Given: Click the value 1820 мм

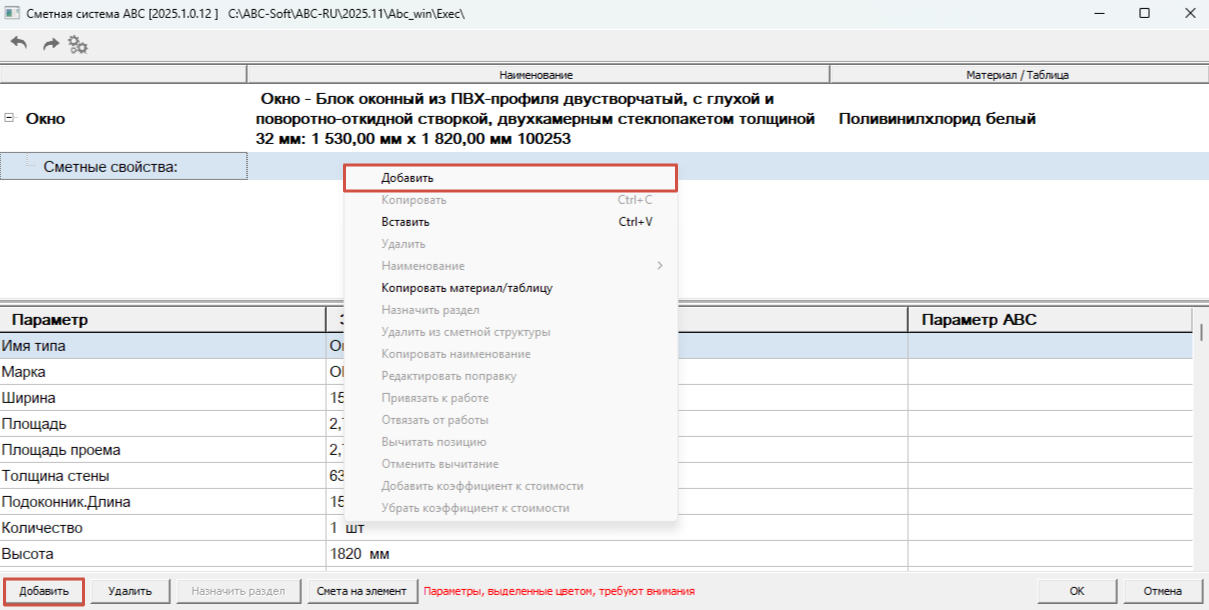Looking at the screenshot, I should [x=359, y=554].
